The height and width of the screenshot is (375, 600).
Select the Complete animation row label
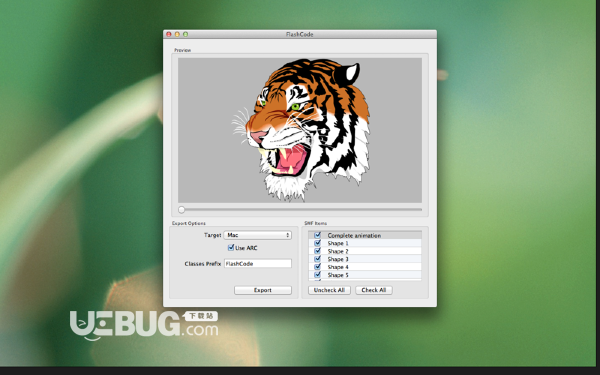coord(354,235)
